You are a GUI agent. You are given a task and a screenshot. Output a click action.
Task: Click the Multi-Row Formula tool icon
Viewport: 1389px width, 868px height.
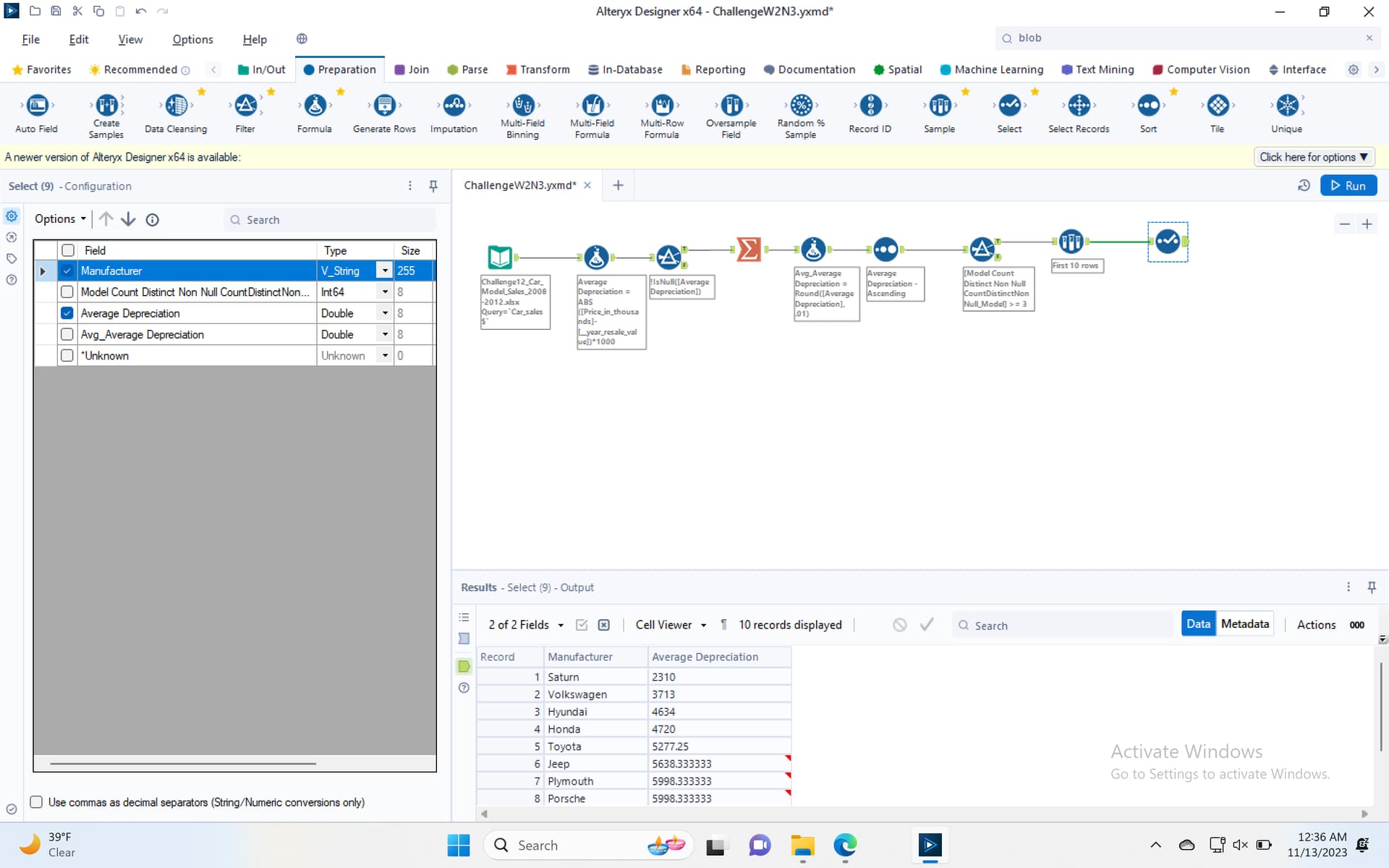[x=661, y=106]
